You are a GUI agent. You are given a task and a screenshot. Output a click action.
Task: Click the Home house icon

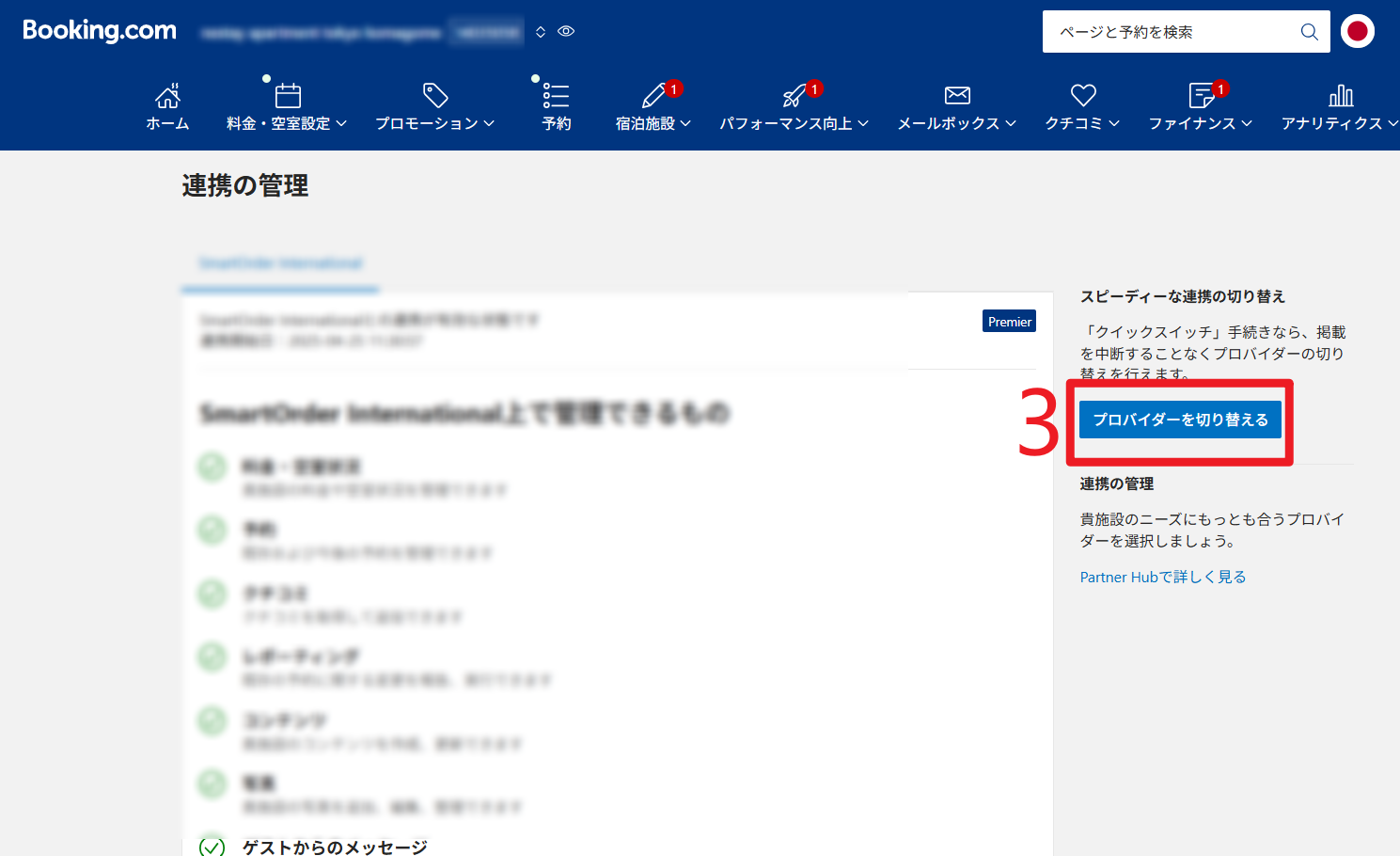[x=167, y=95]
